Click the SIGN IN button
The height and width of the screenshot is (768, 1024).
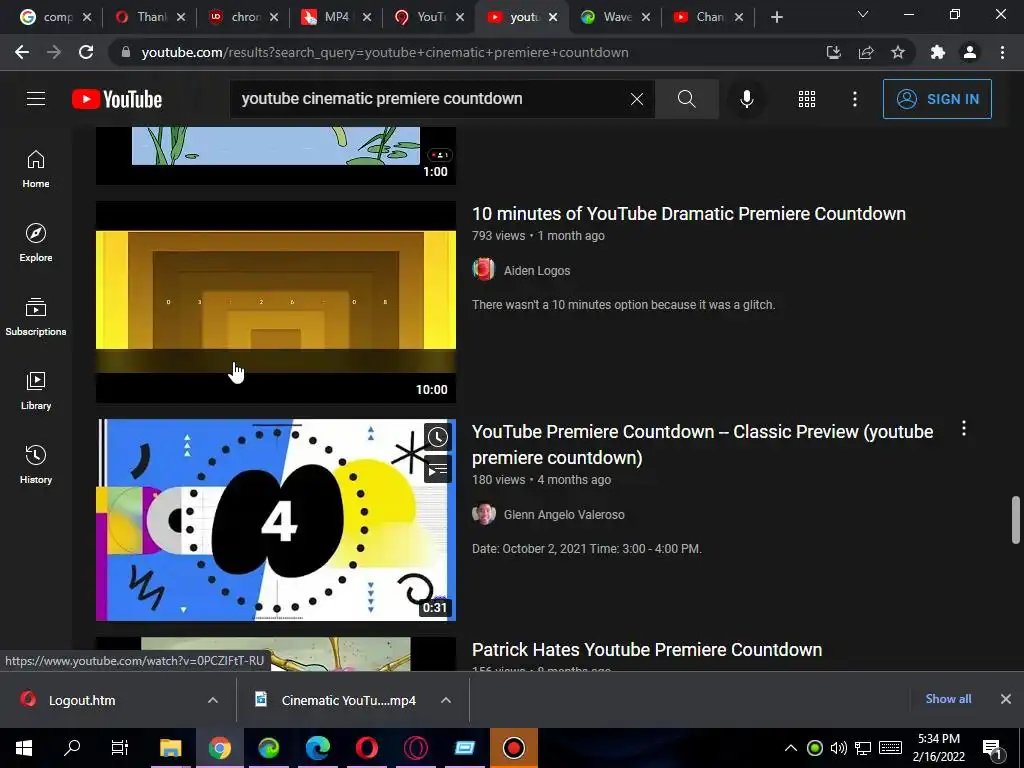pyautogui.click(x=937, y=99)
